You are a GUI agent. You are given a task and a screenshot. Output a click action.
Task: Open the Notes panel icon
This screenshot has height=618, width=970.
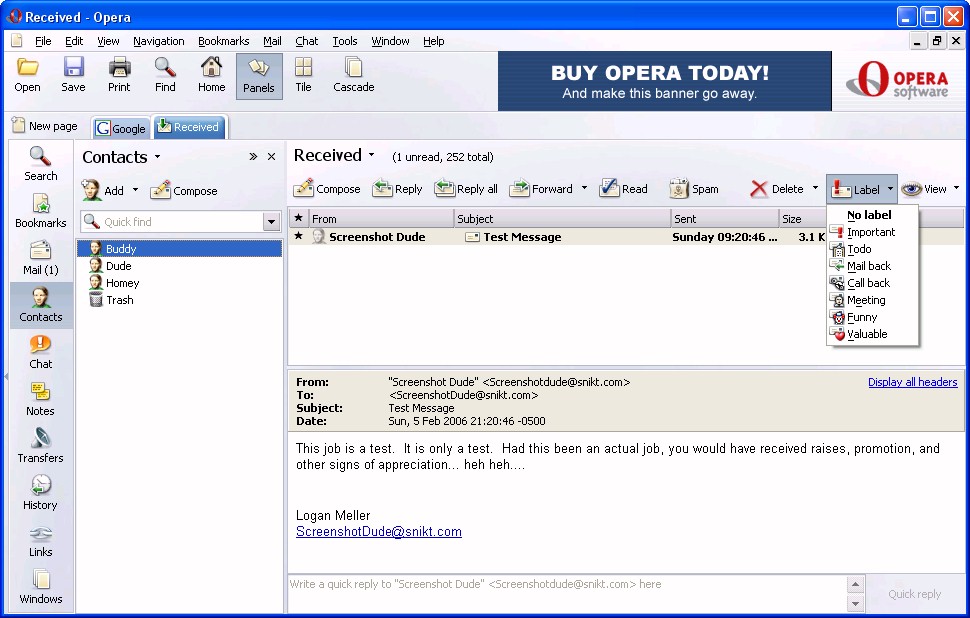[40, 398]
